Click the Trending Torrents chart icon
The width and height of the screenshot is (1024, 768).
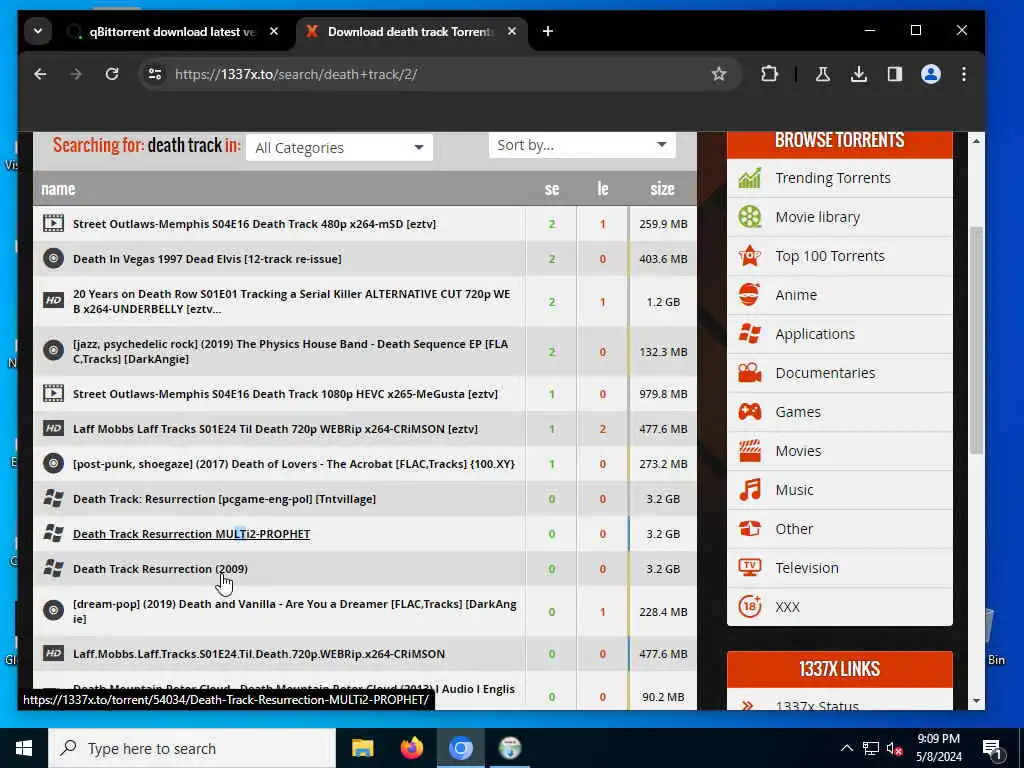750,178
